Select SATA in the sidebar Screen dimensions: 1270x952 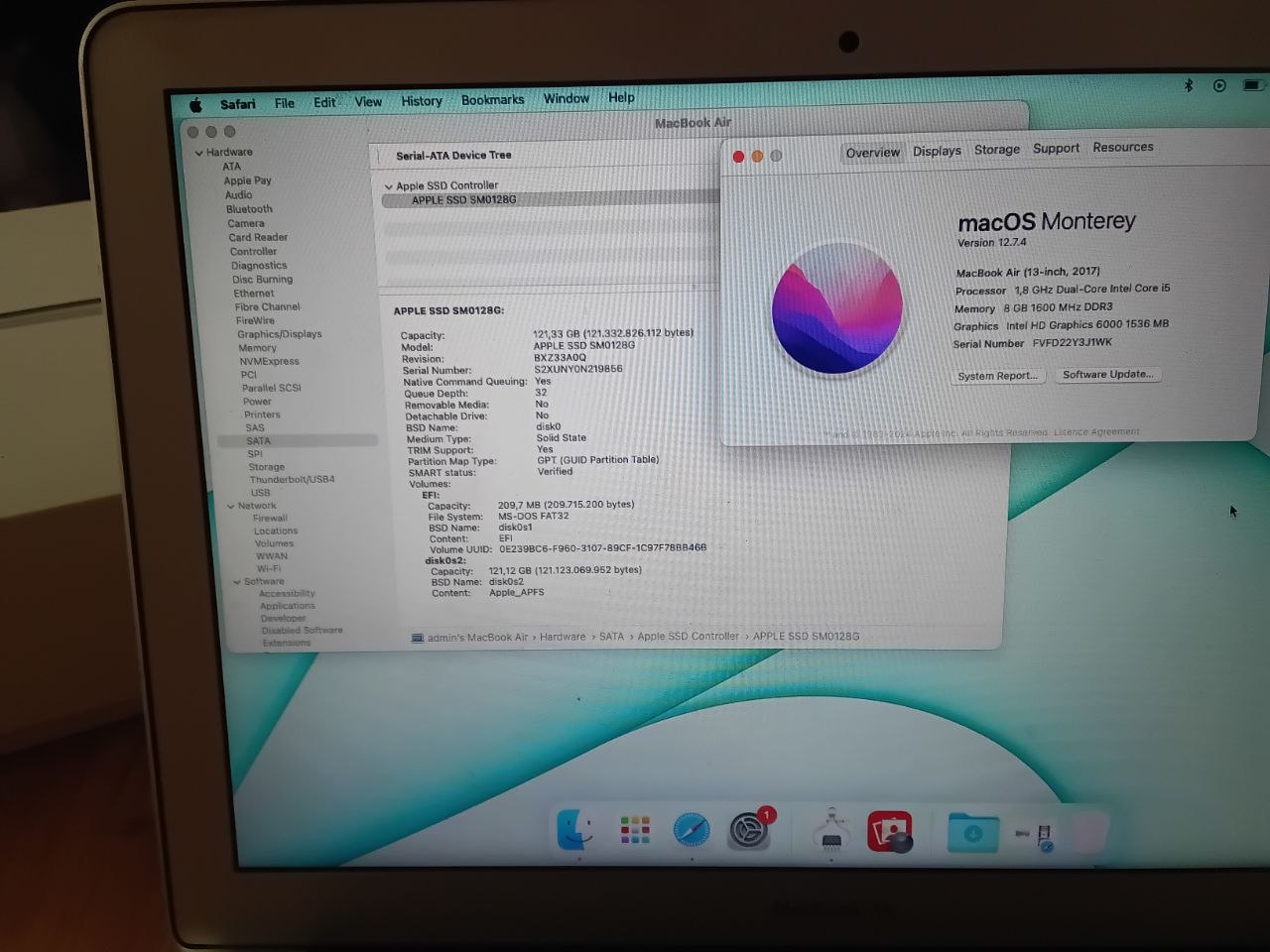coord(258,441)
